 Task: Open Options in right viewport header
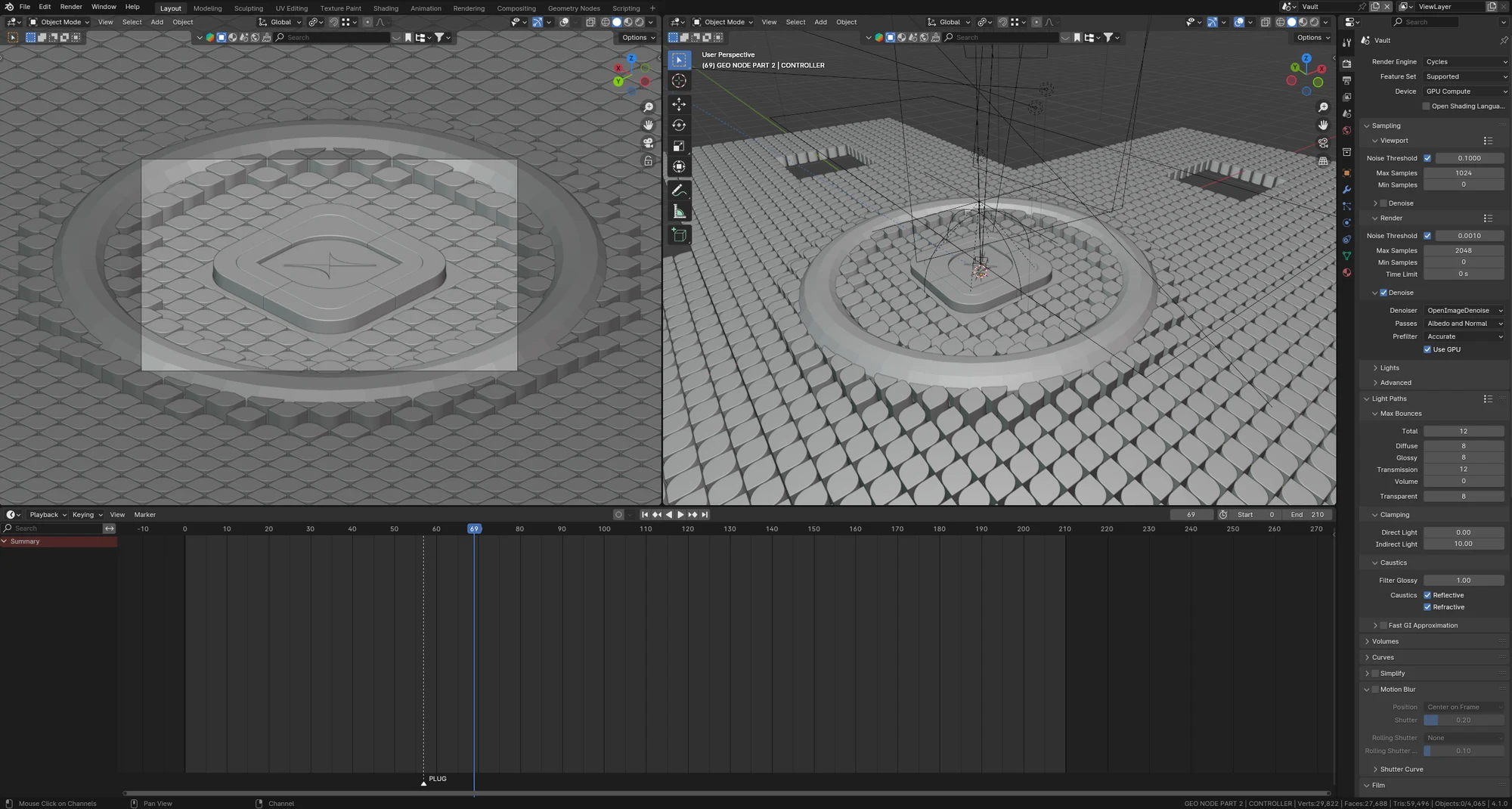click(1312, 37)
